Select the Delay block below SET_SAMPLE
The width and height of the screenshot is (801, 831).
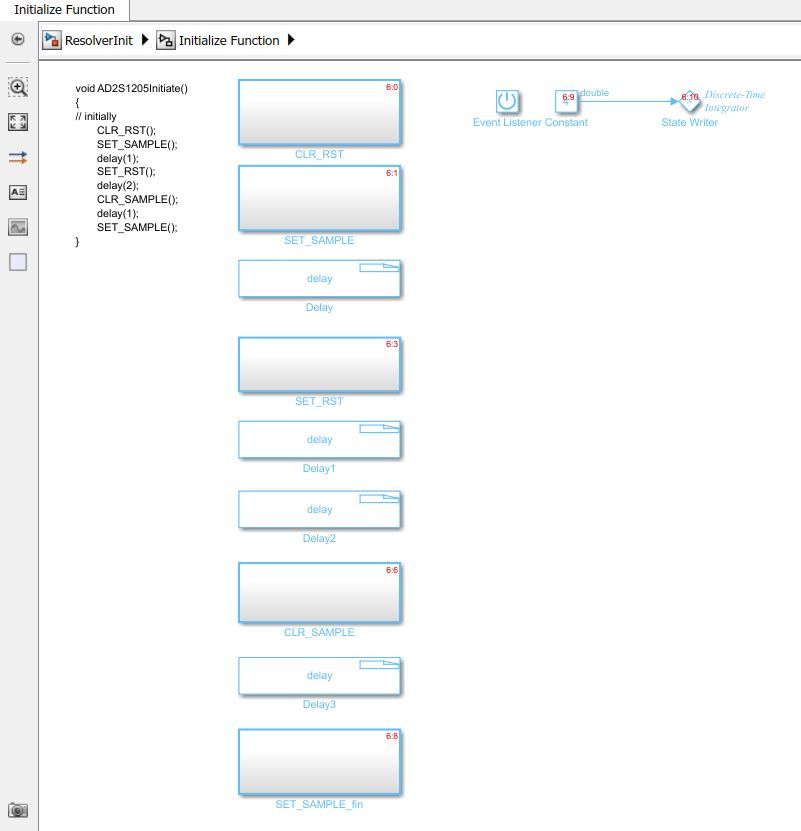[x=319, y=279]
